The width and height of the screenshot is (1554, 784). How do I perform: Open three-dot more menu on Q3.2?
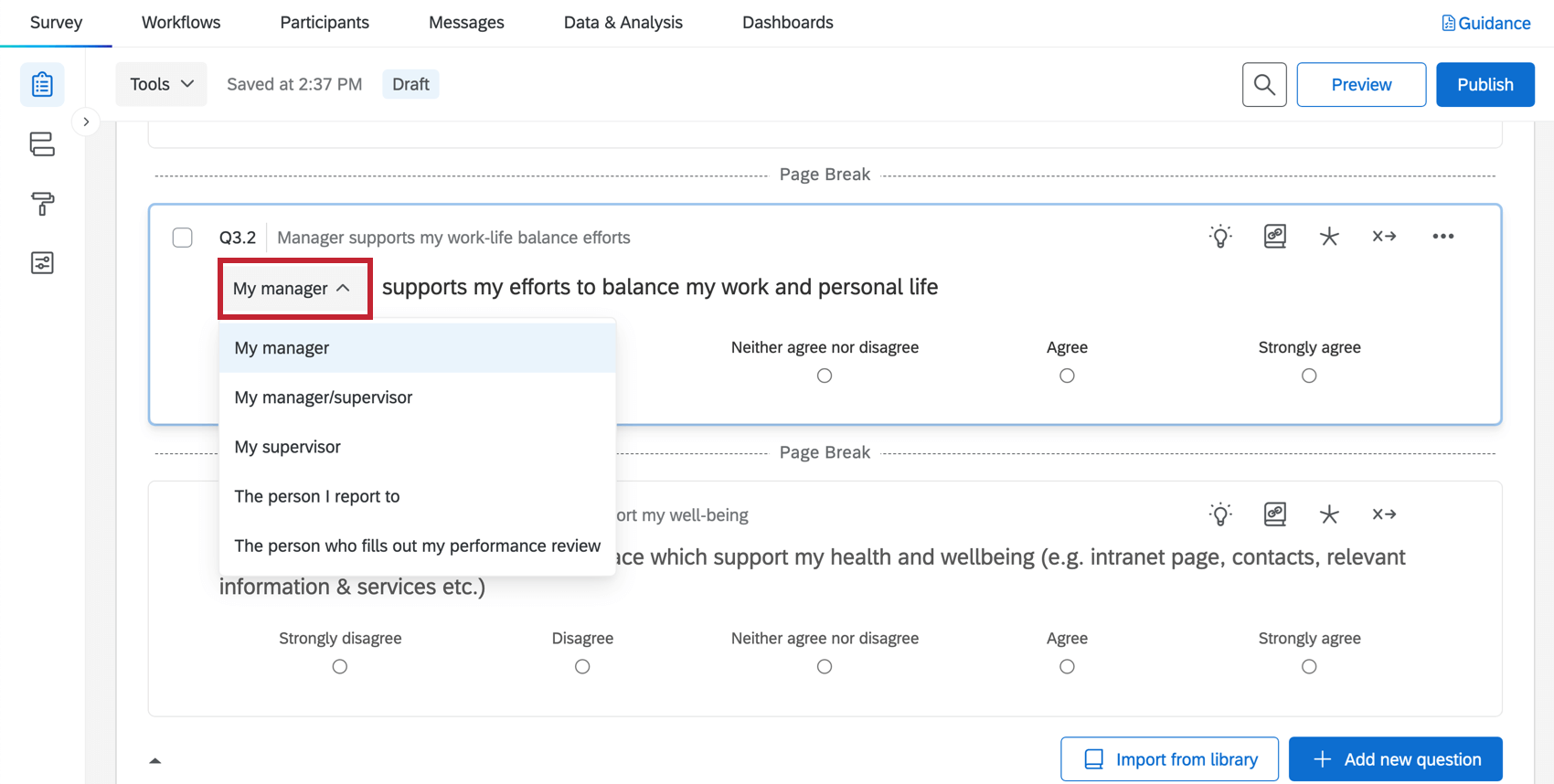click(x=1442, y=237)
